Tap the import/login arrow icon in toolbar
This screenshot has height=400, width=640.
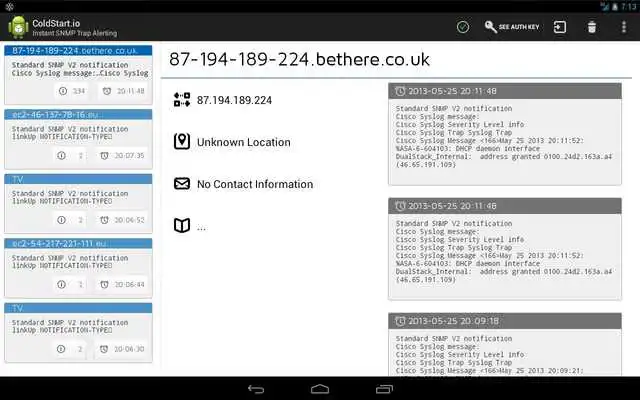tap(560, 27)
